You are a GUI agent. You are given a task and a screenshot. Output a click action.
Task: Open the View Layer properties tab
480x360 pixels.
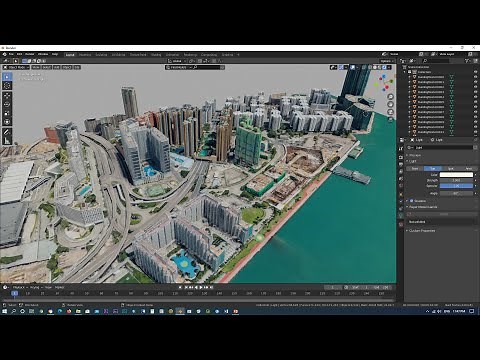[x=401, y=172]
